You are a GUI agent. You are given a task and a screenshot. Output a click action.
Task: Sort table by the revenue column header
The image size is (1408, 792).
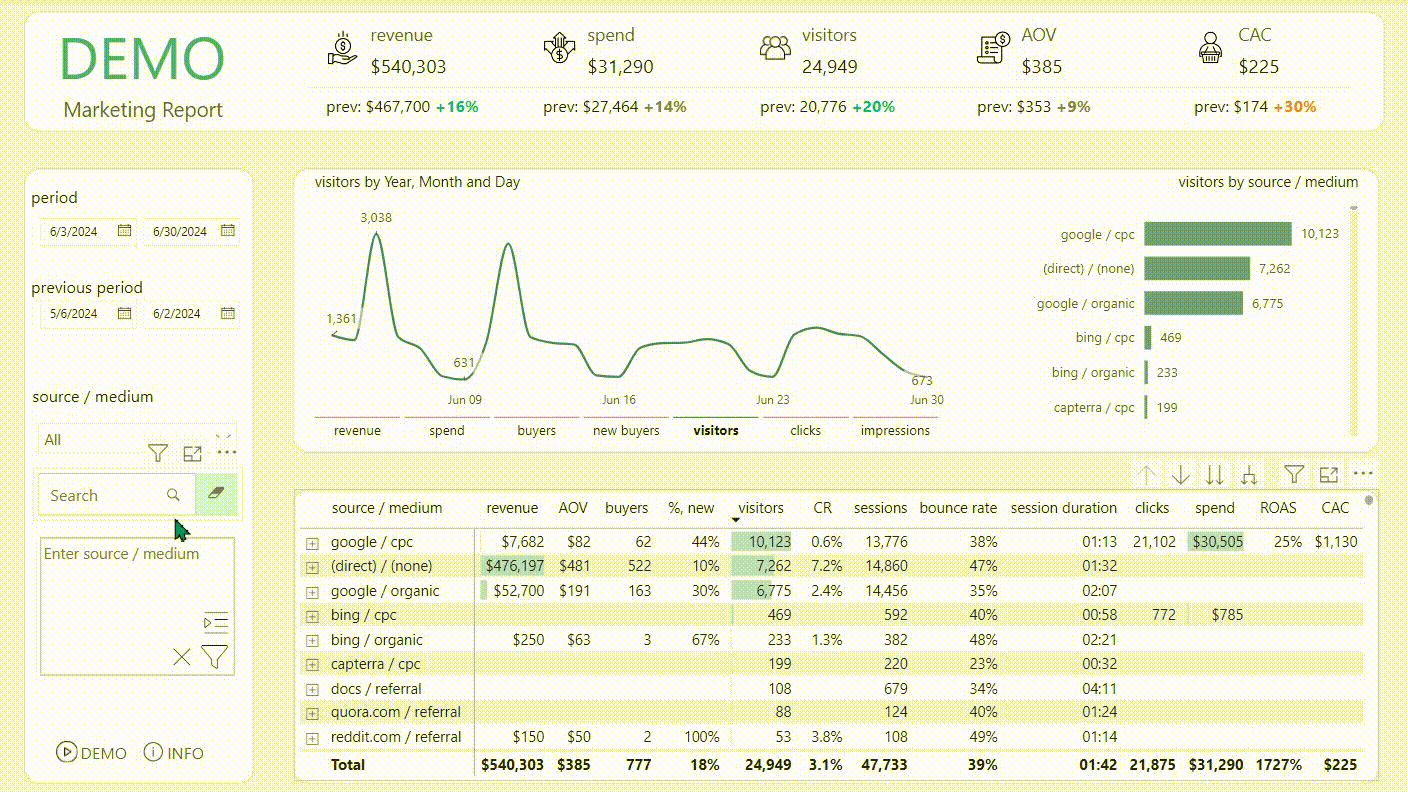(512, 508)
